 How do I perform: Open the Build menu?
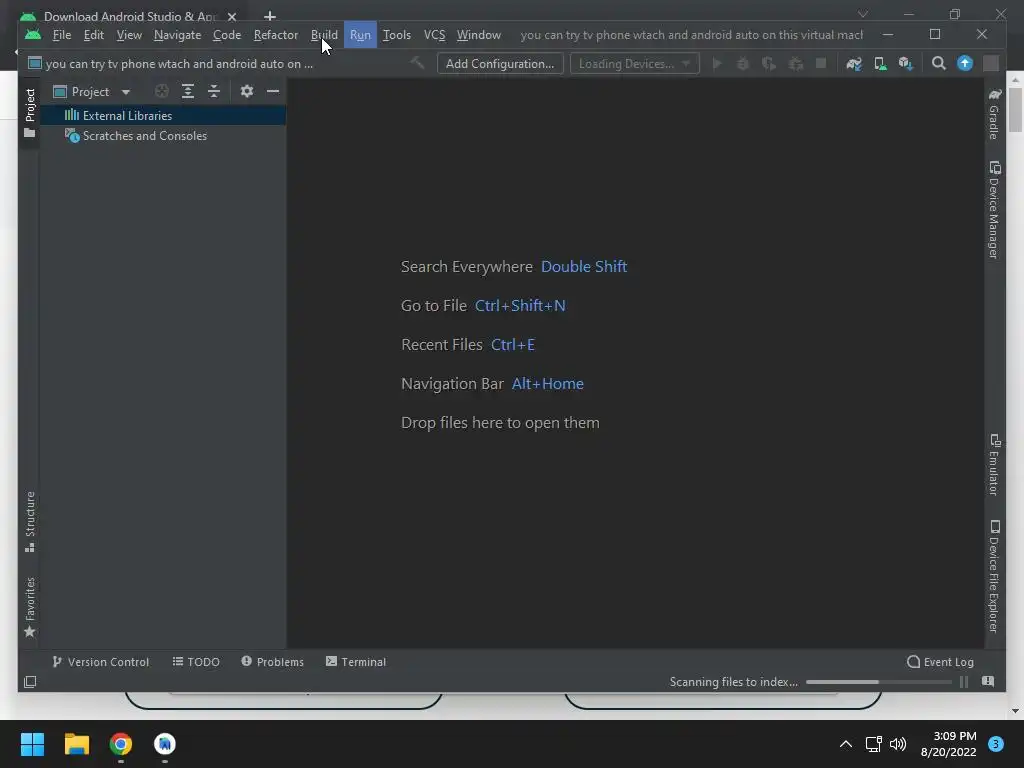click(x=324, y=35)
